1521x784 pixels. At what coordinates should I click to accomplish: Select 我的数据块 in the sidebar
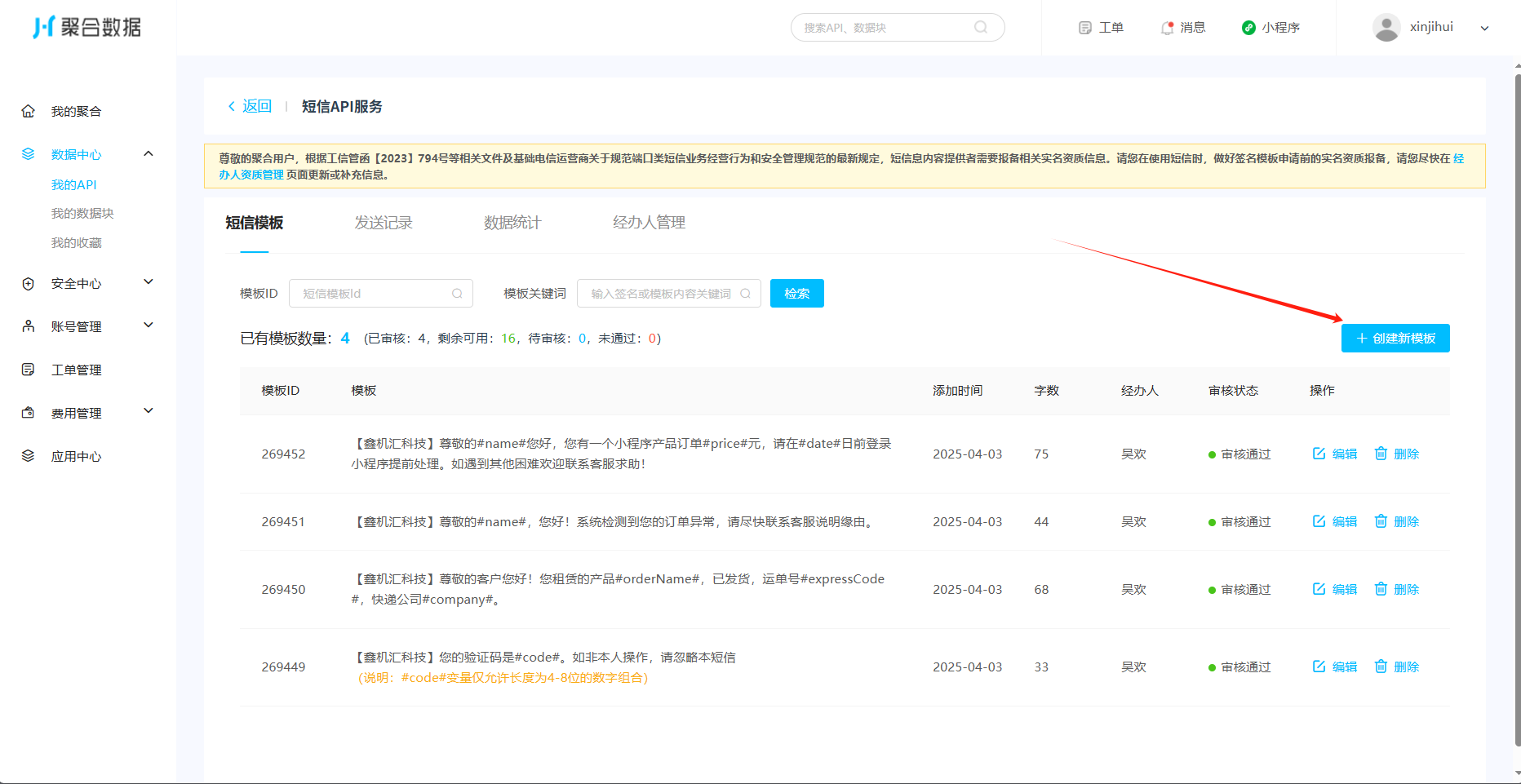click(82, 213)
